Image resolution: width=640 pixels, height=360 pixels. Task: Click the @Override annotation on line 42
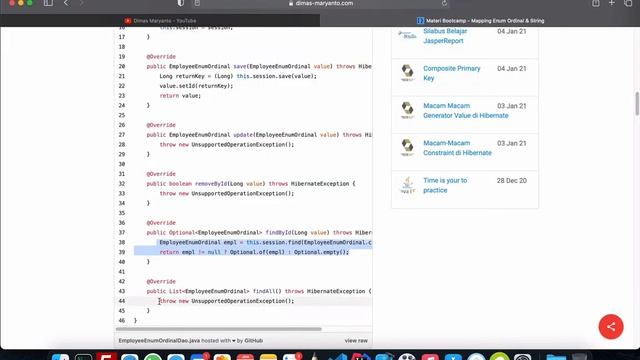(161, 281)
